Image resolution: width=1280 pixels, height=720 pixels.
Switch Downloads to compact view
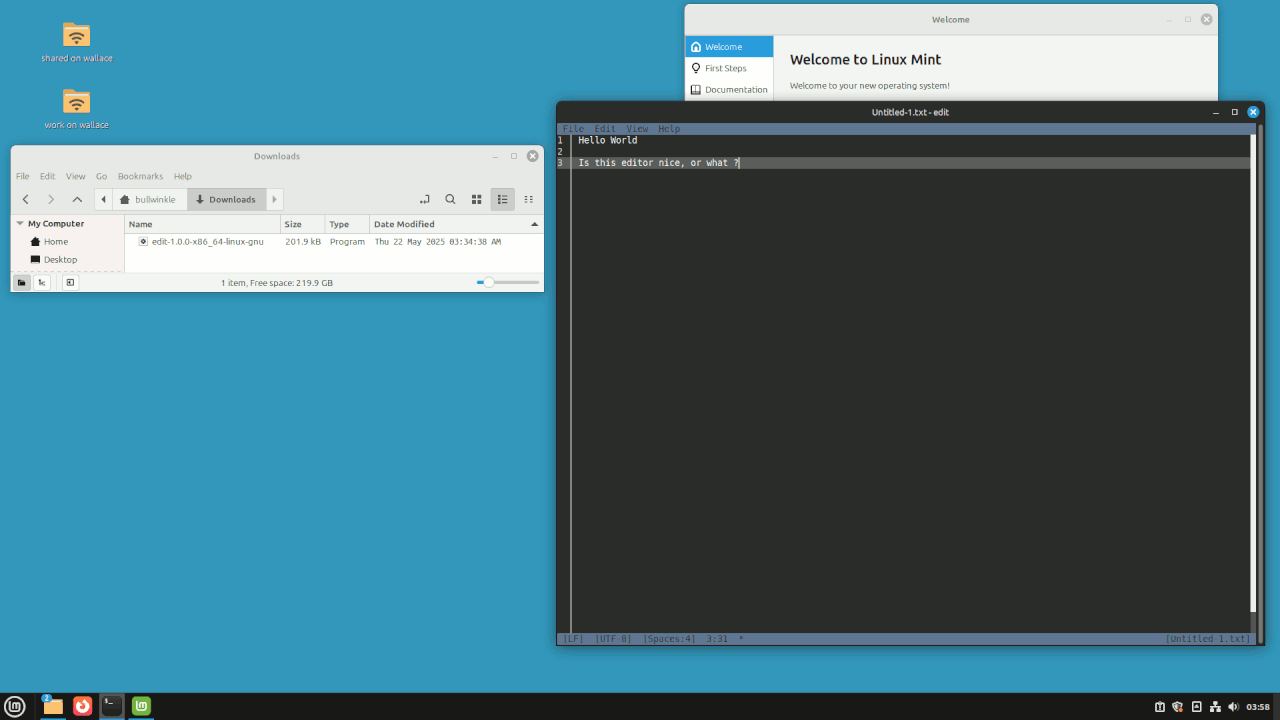(529, 199)
